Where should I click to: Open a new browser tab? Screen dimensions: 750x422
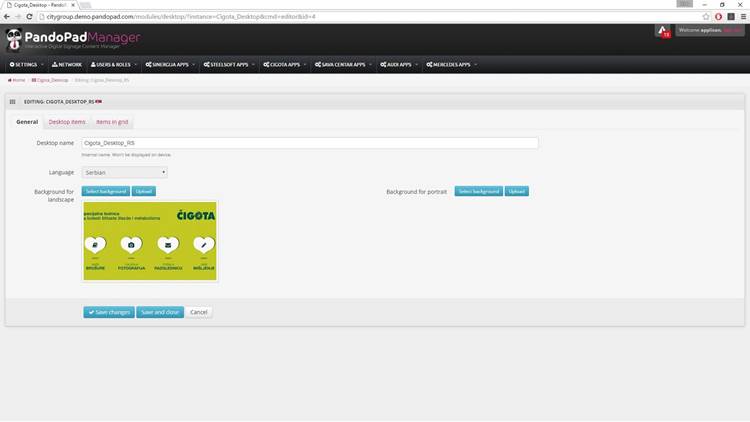[85, 5]
